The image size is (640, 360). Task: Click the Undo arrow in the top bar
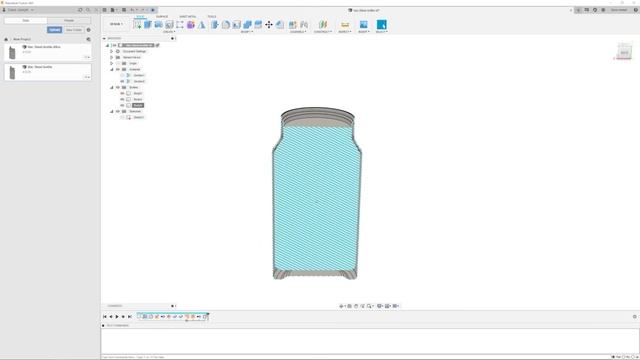coord(132,10)
